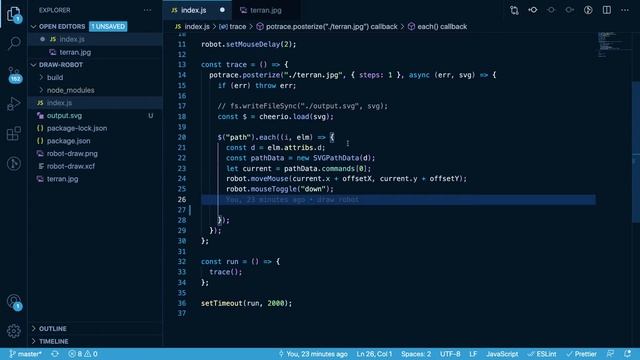Collapse the DRAW-ROBOT folder section
The width and height of the screenshot is (640, 360).
[x=61, y=65]
